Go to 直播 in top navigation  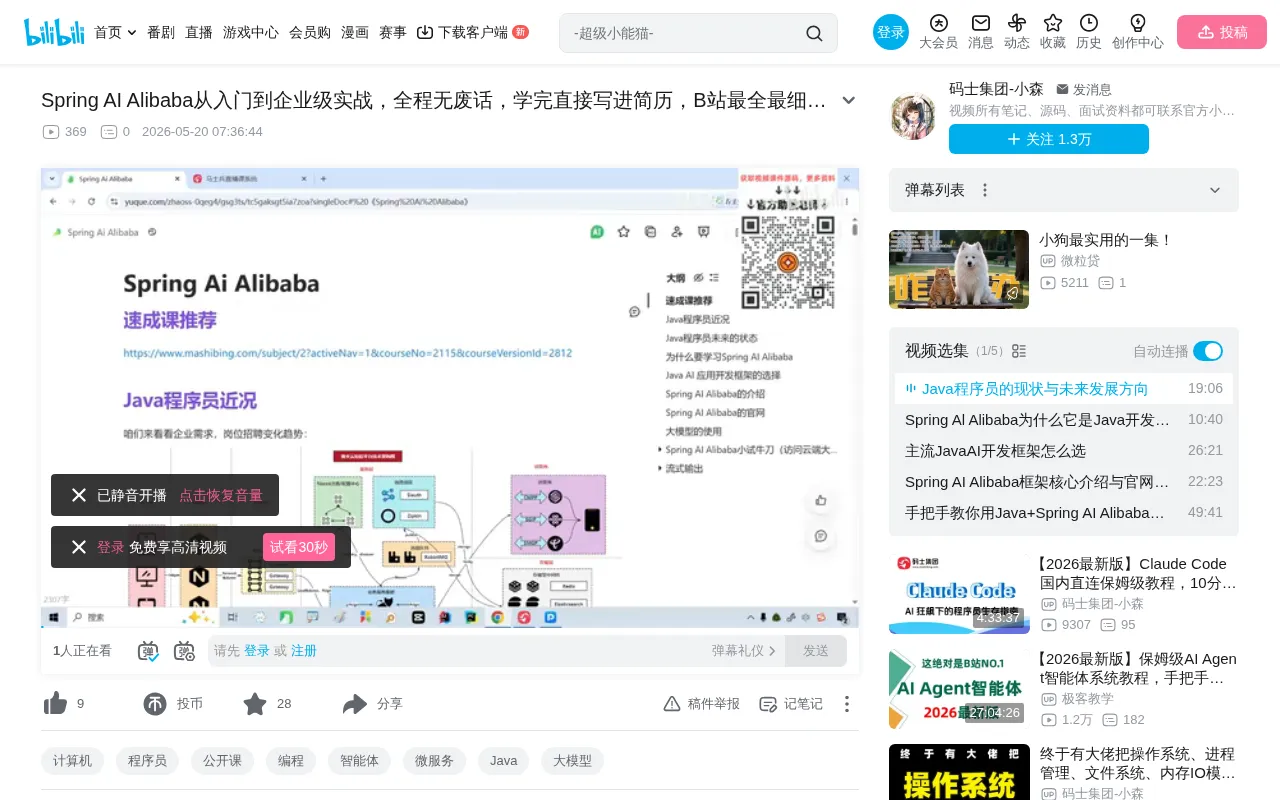[x=199, y=32]
